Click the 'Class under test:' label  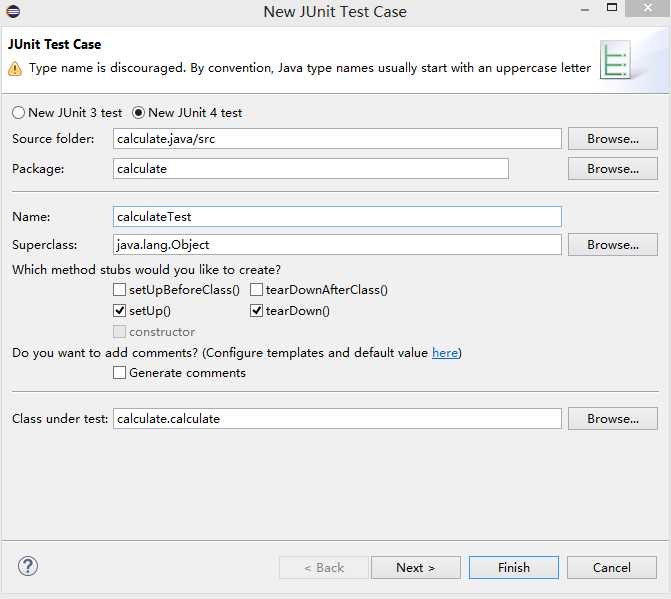click(x=60, y=418)
